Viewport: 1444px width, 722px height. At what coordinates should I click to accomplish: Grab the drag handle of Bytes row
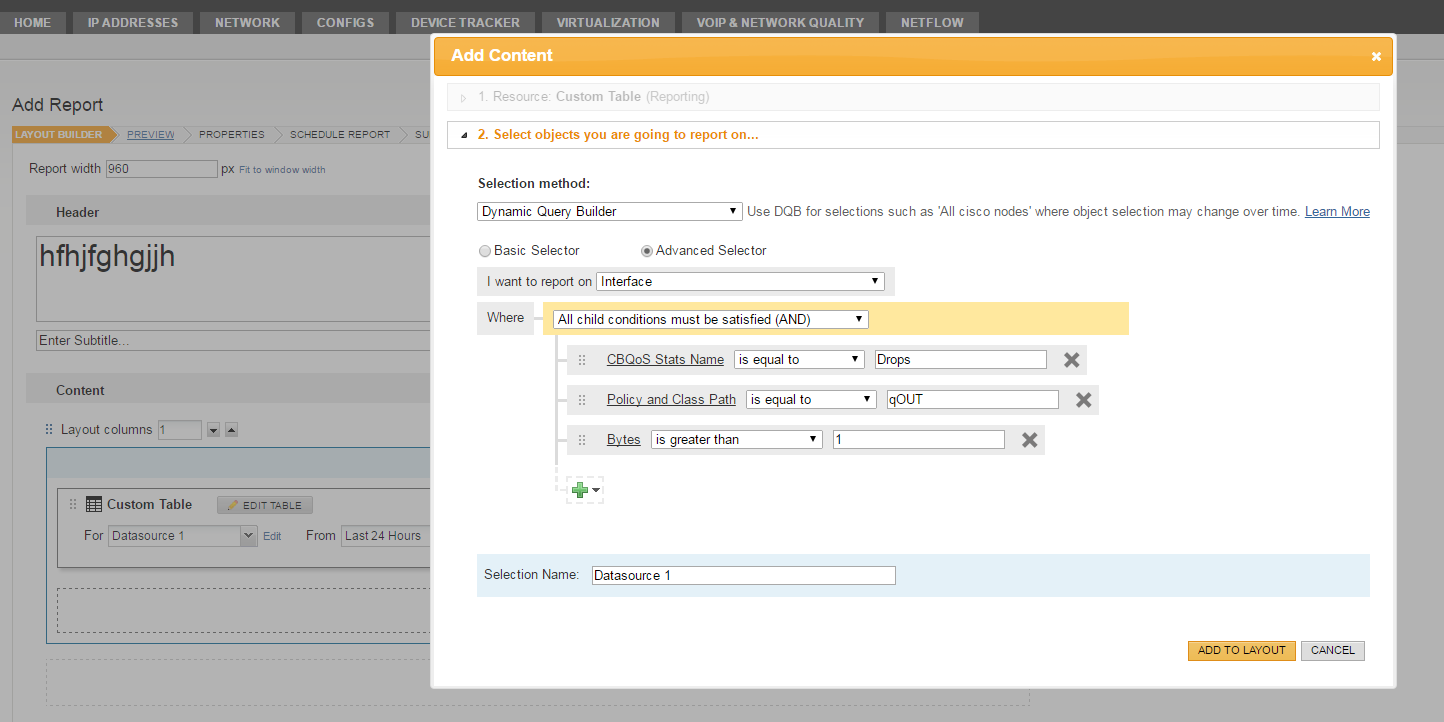coord(582,440)
